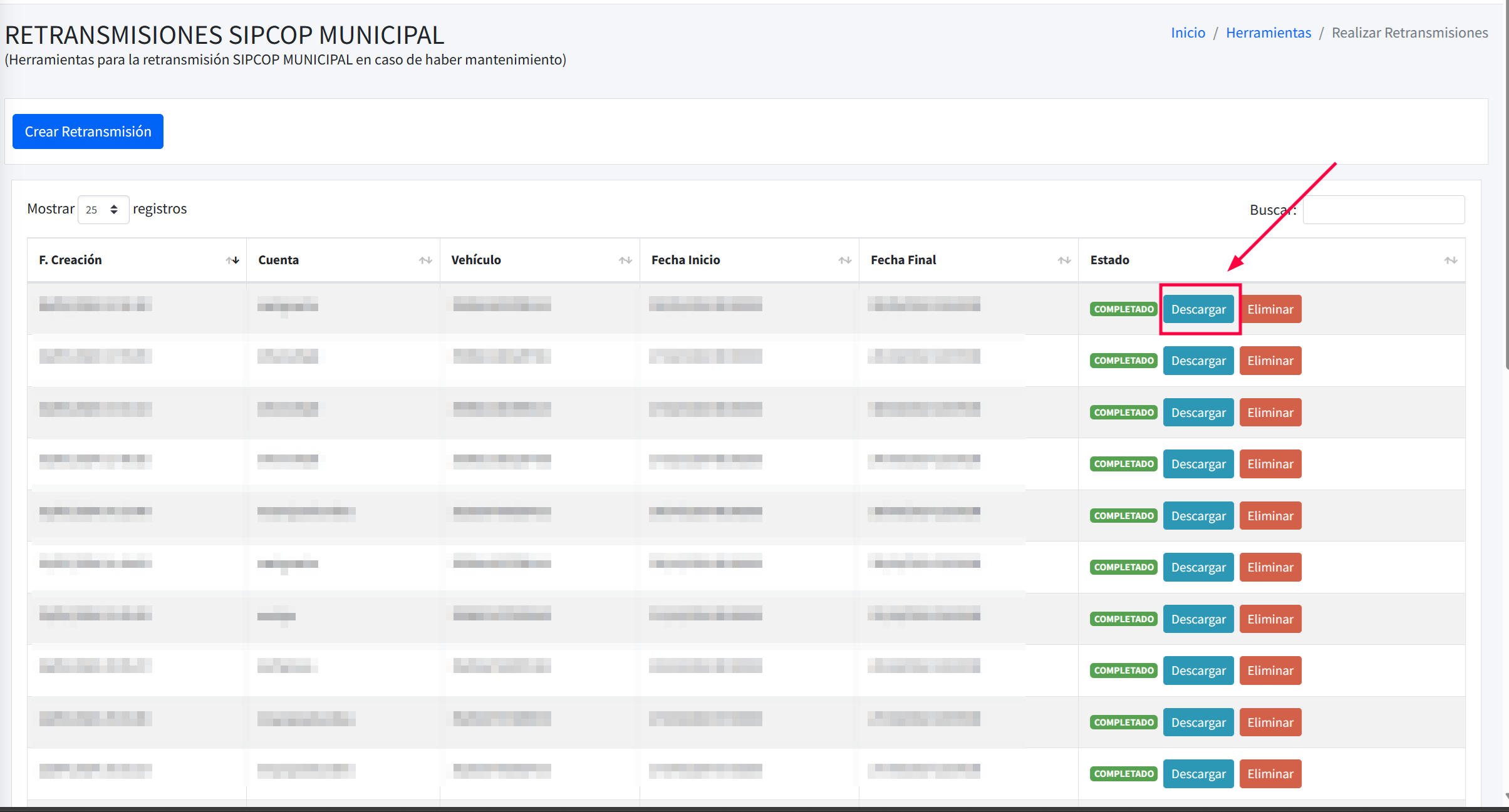Download the first row with Descargar
The width and height of the screenshot is (1509, 812).
[1198, 309]
